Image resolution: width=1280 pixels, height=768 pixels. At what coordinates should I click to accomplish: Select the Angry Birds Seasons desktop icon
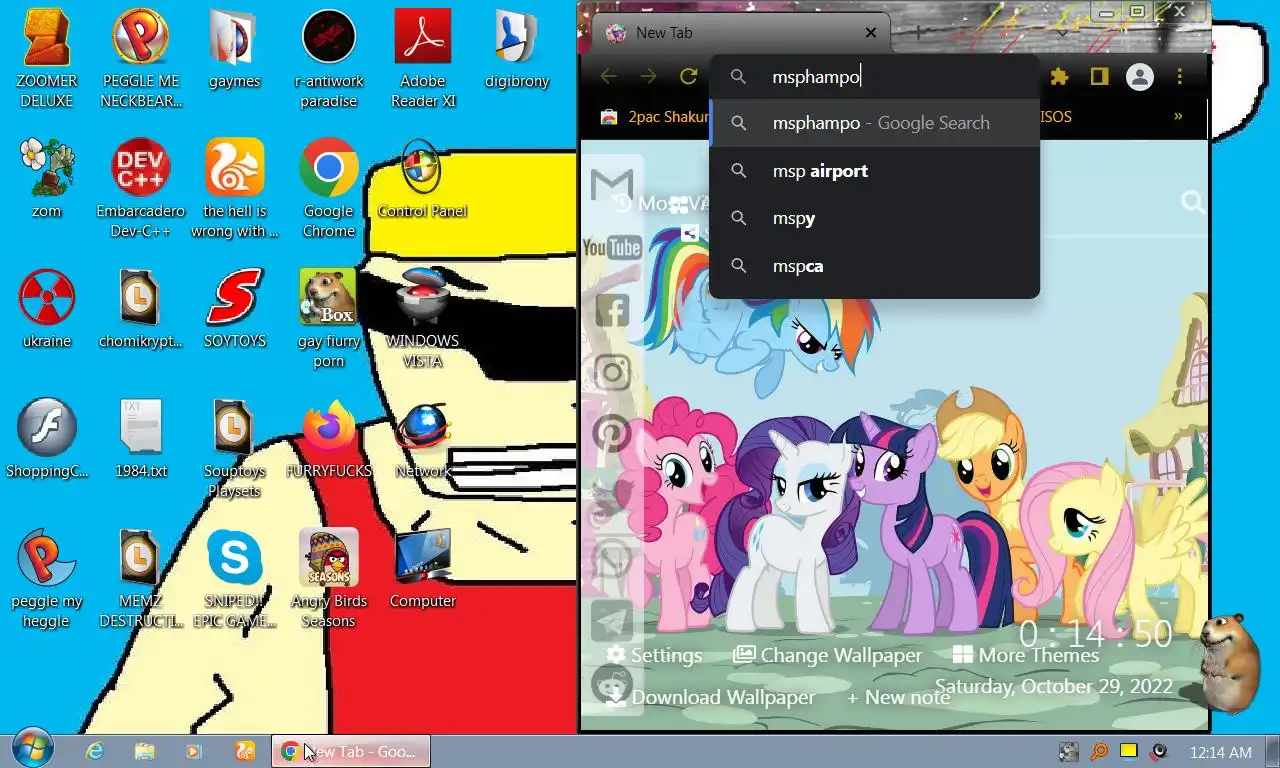click(x=329, y=579)
